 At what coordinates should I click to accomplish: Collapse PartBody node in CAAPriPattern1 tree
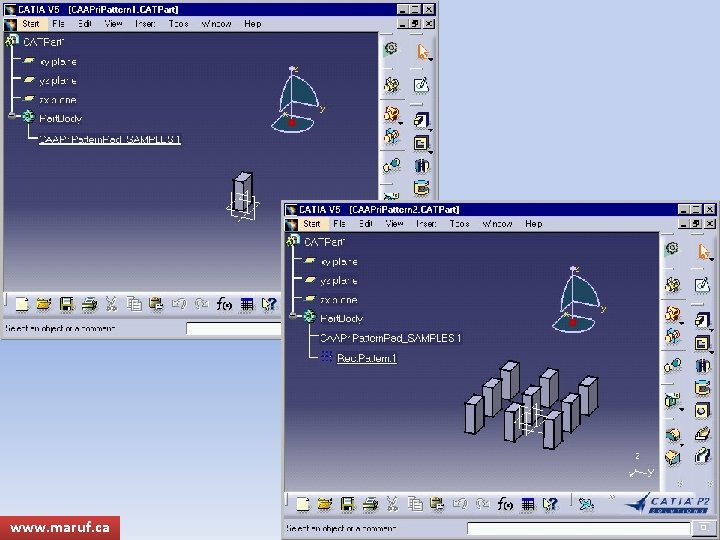pyautogui.click(x=12, y=116)
